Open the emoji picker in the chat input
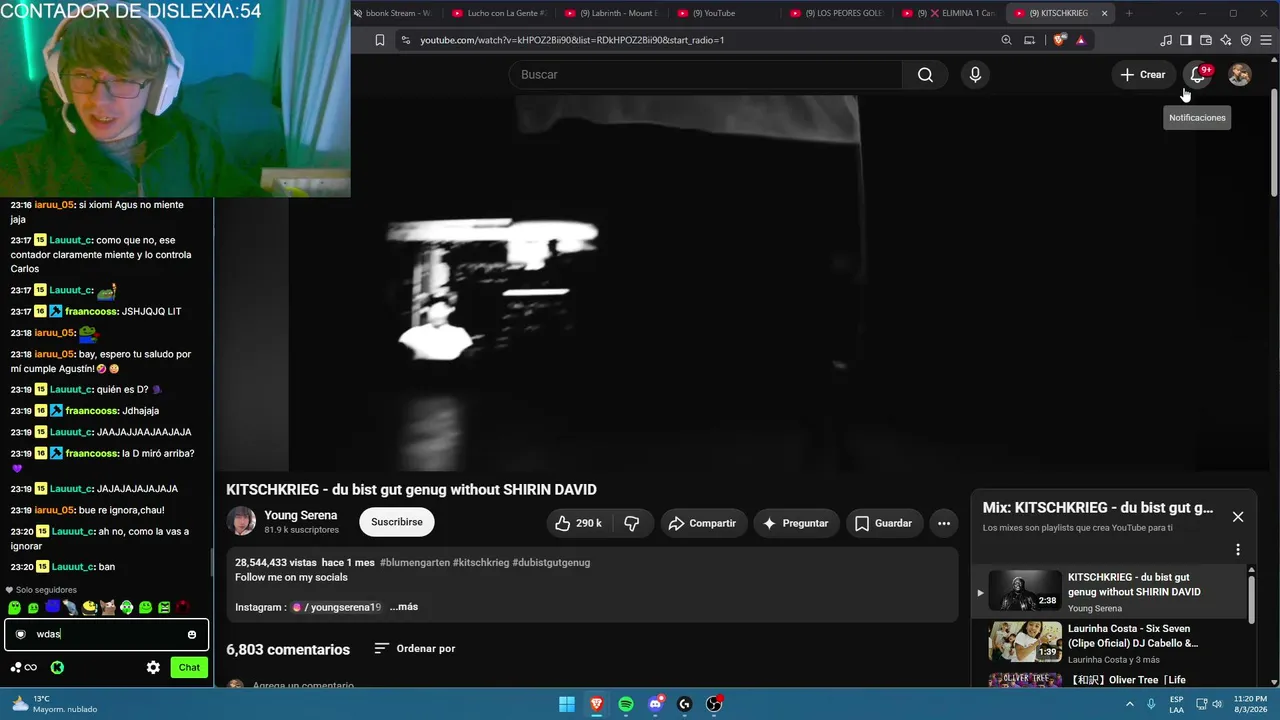1280x720 pixels. [x=192, y=634]
